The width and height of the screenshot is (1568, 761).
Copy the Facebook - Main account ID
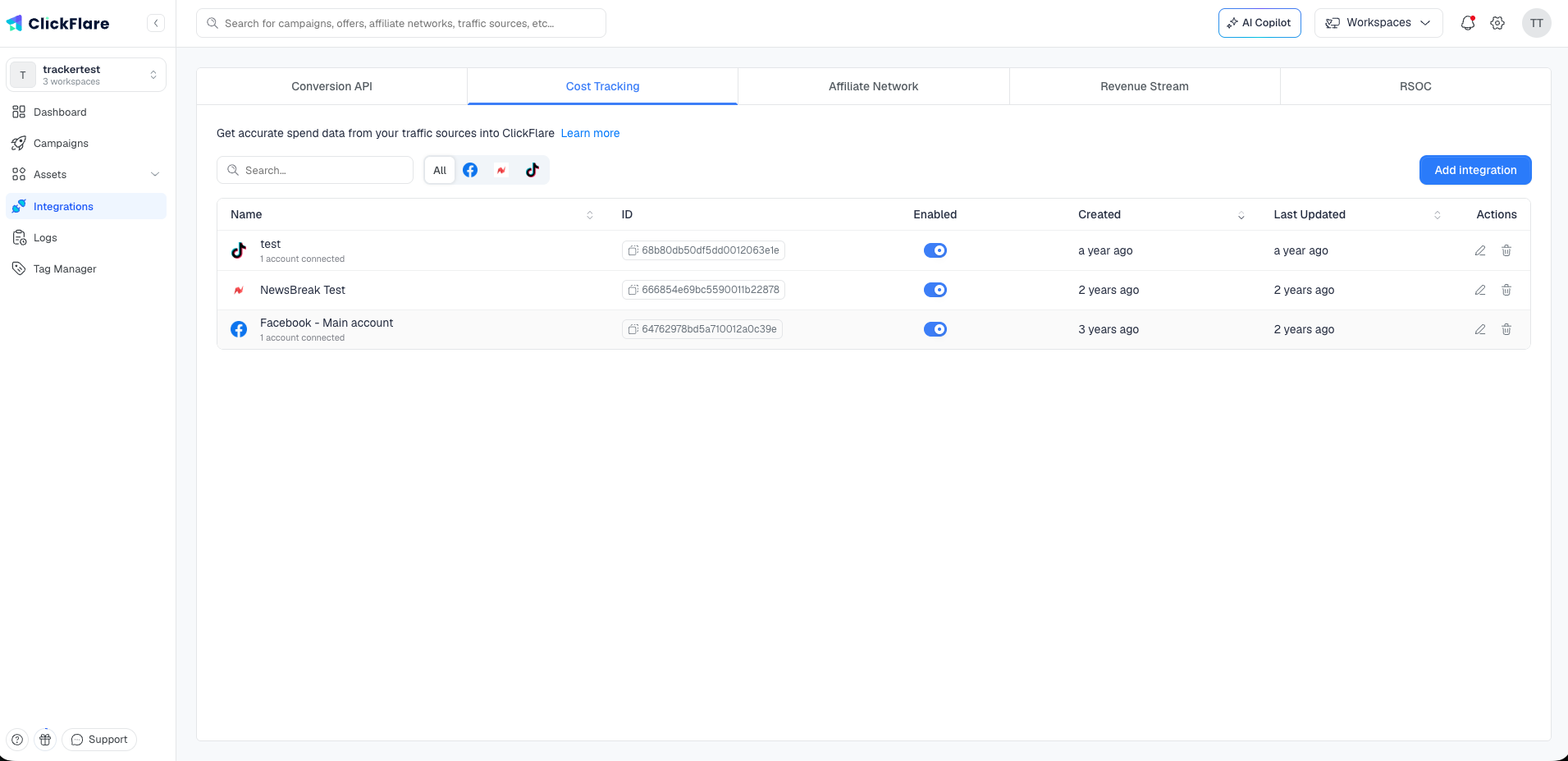point(633,329)
